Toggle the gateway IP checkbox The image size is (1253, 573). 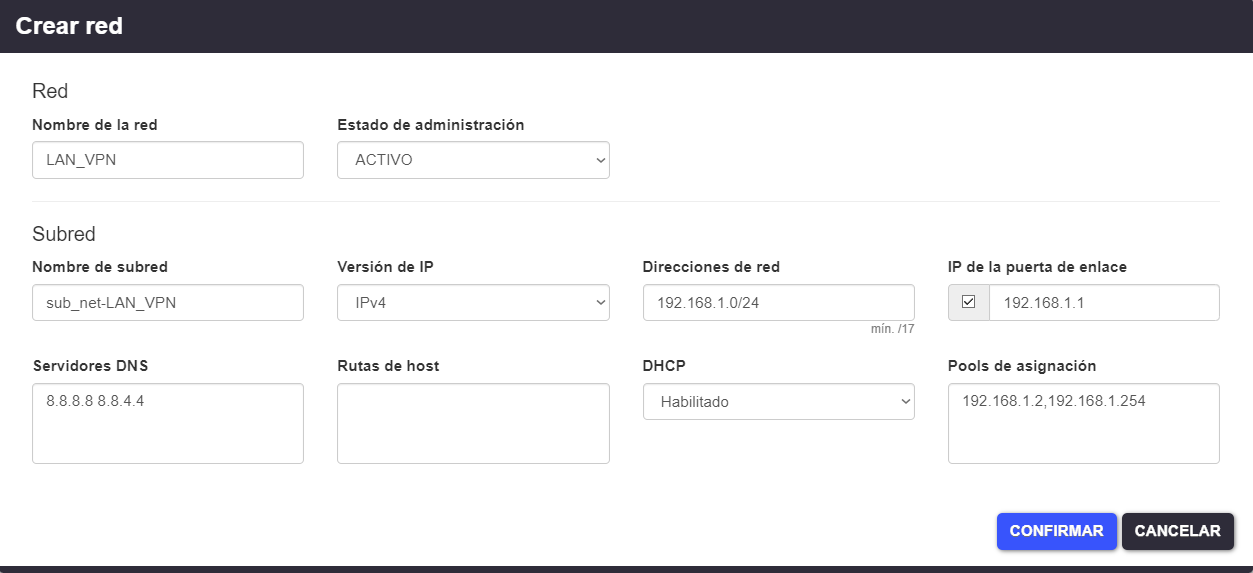pyautogui.click(x=968, y=302)
